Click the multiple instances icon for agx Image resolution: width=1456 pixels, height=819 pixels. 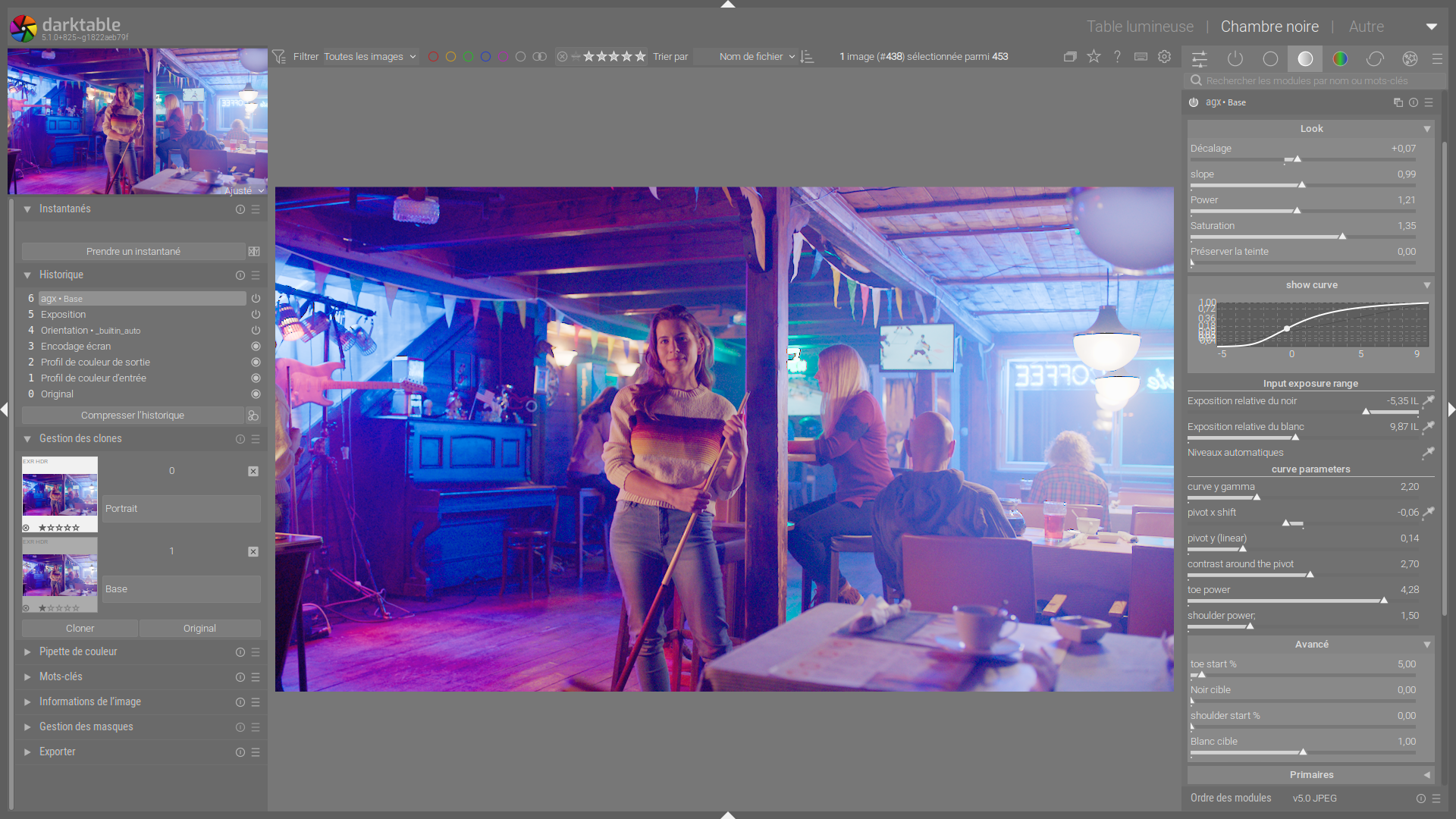click(x=1398, y=102)
